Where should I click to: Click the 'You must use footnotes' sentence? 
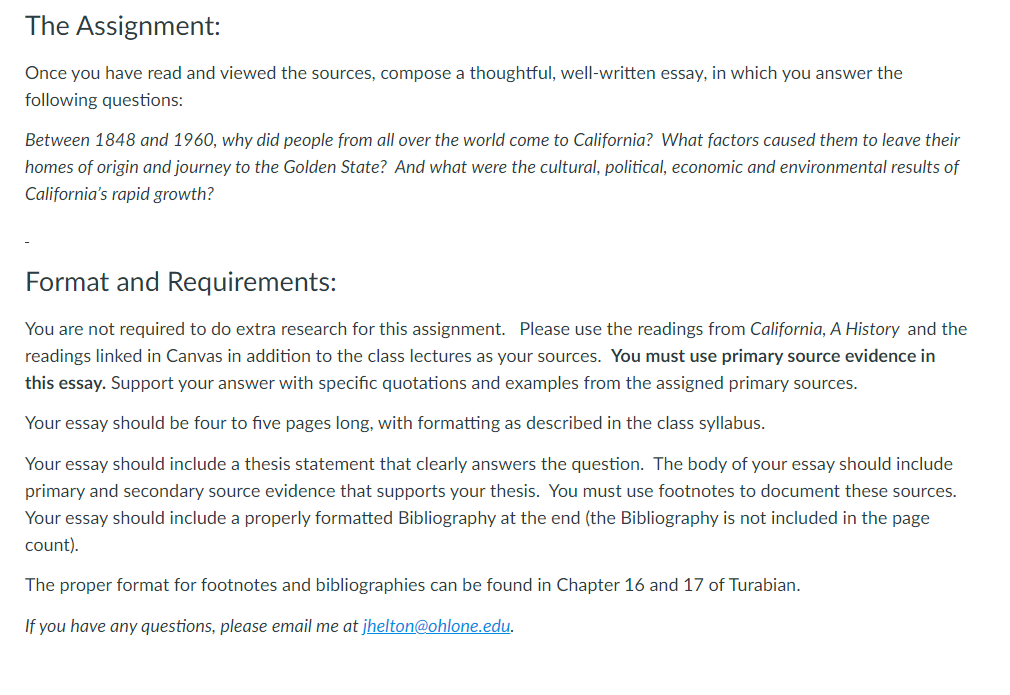point(752,491)
